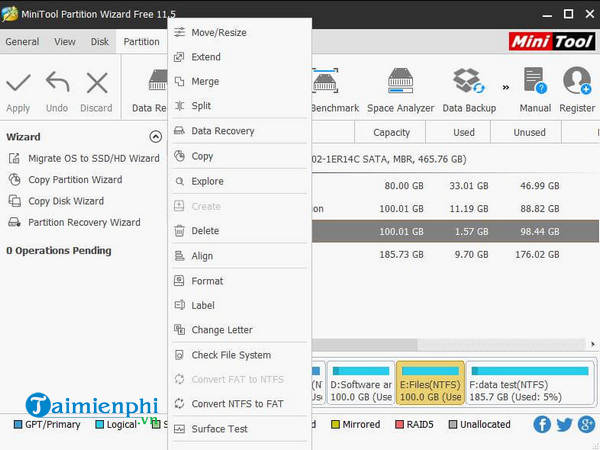Select the 80.00 GB partition row

tap(455, 186)
